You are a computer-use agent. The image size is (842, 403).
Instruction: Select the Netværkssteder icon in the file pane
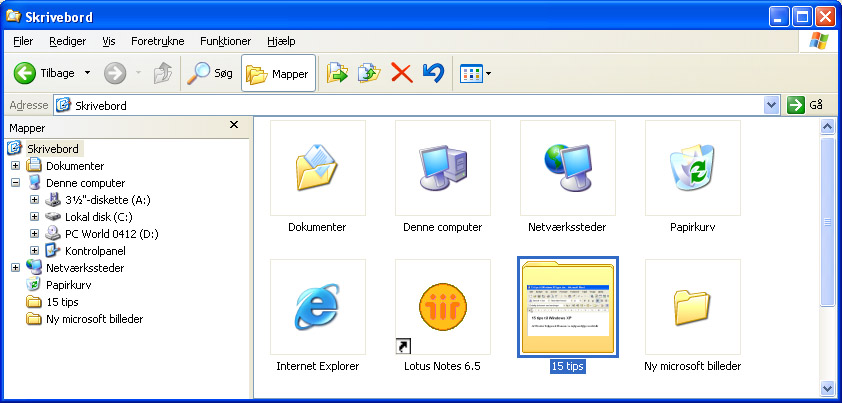pyautogui.click(x=567, y=167)
